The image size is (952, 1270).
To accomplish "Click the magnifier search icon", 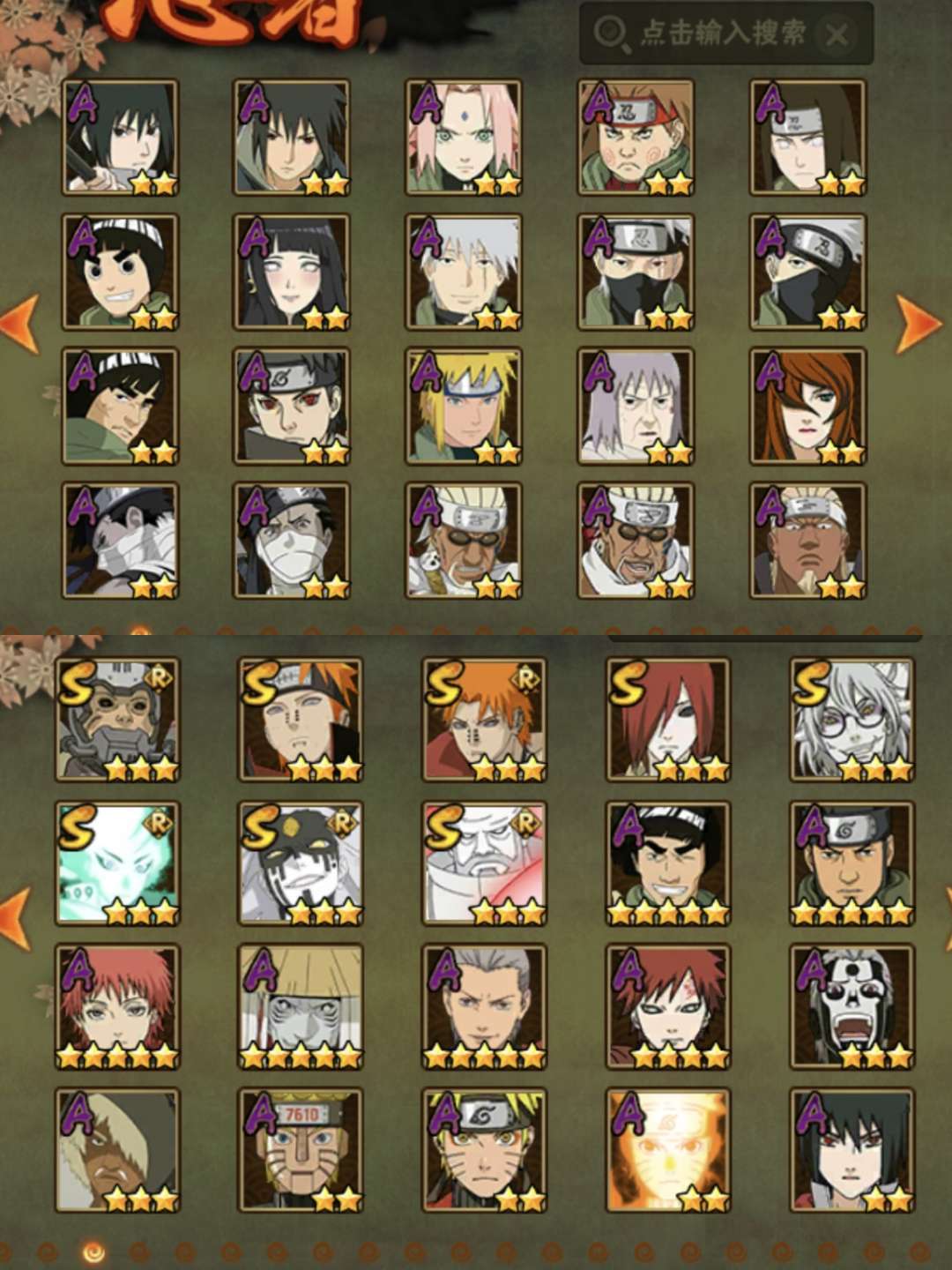I will pos(611,34).
